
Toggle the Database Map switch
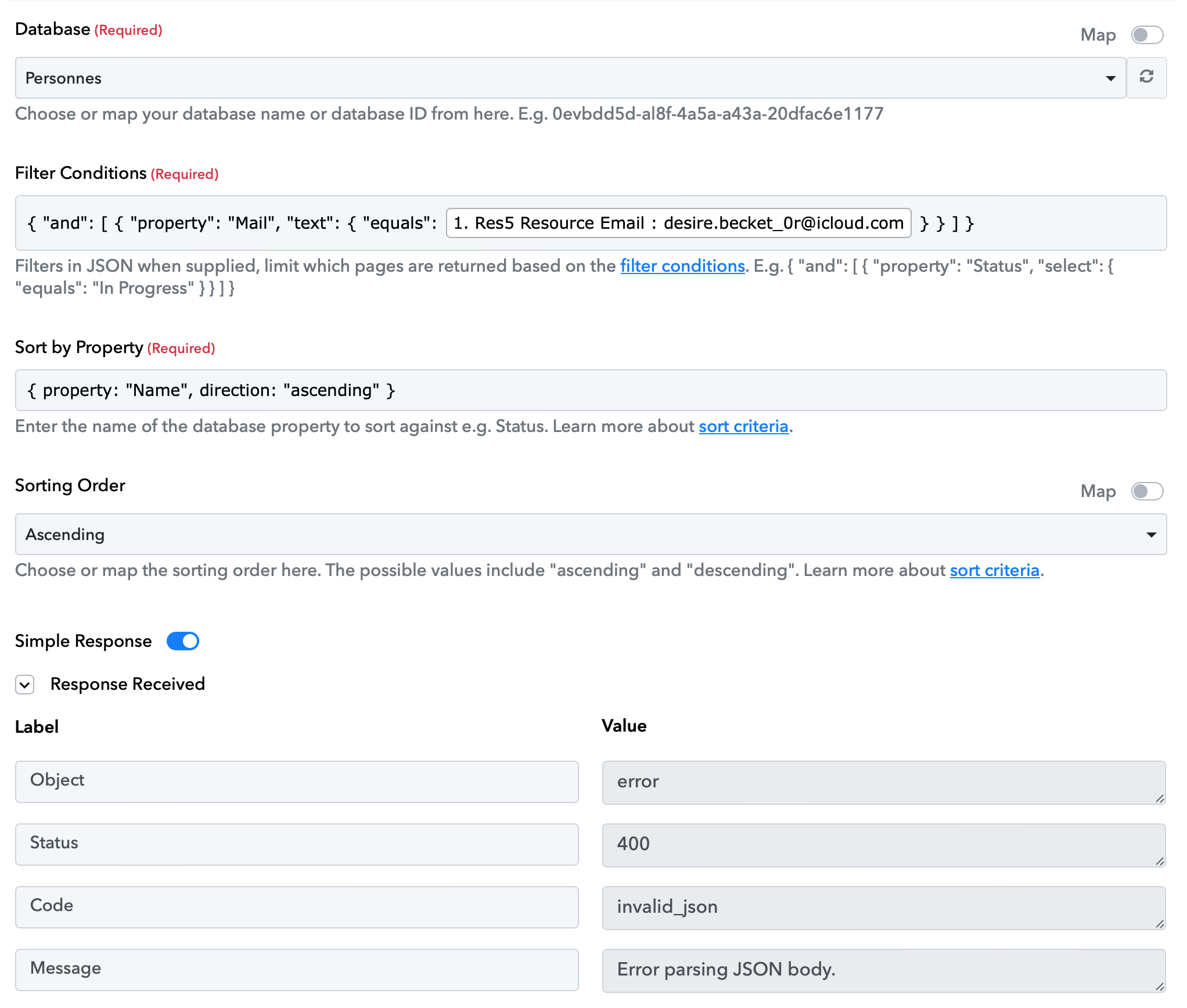click(x=1147, y=35)
